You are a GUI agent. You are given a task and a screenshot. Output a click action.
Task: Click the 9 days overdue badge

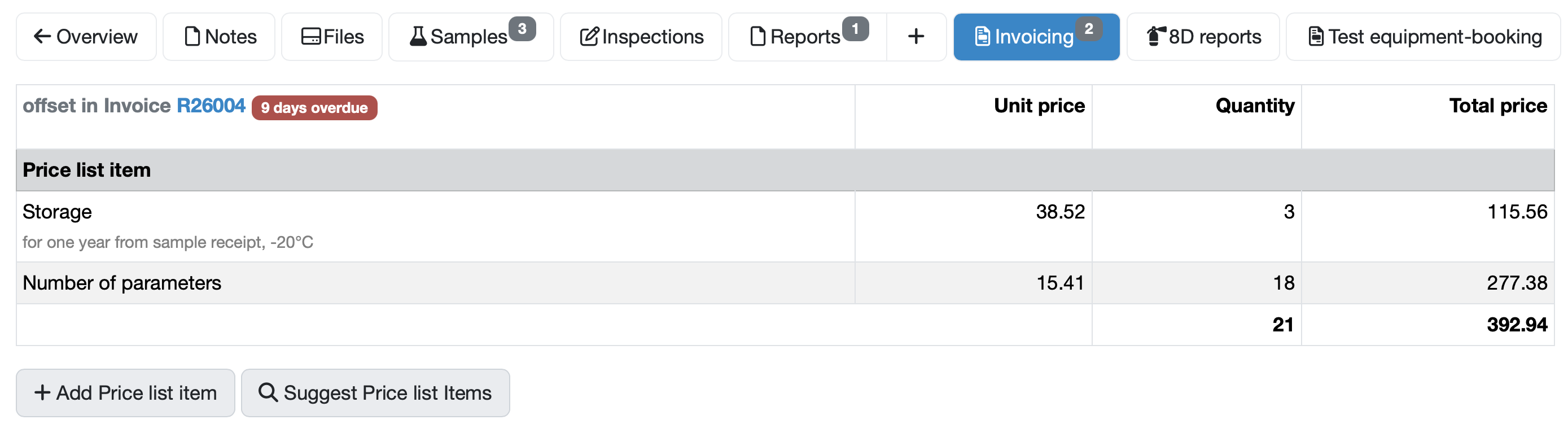pyautogui.click(x=314, y=108)
